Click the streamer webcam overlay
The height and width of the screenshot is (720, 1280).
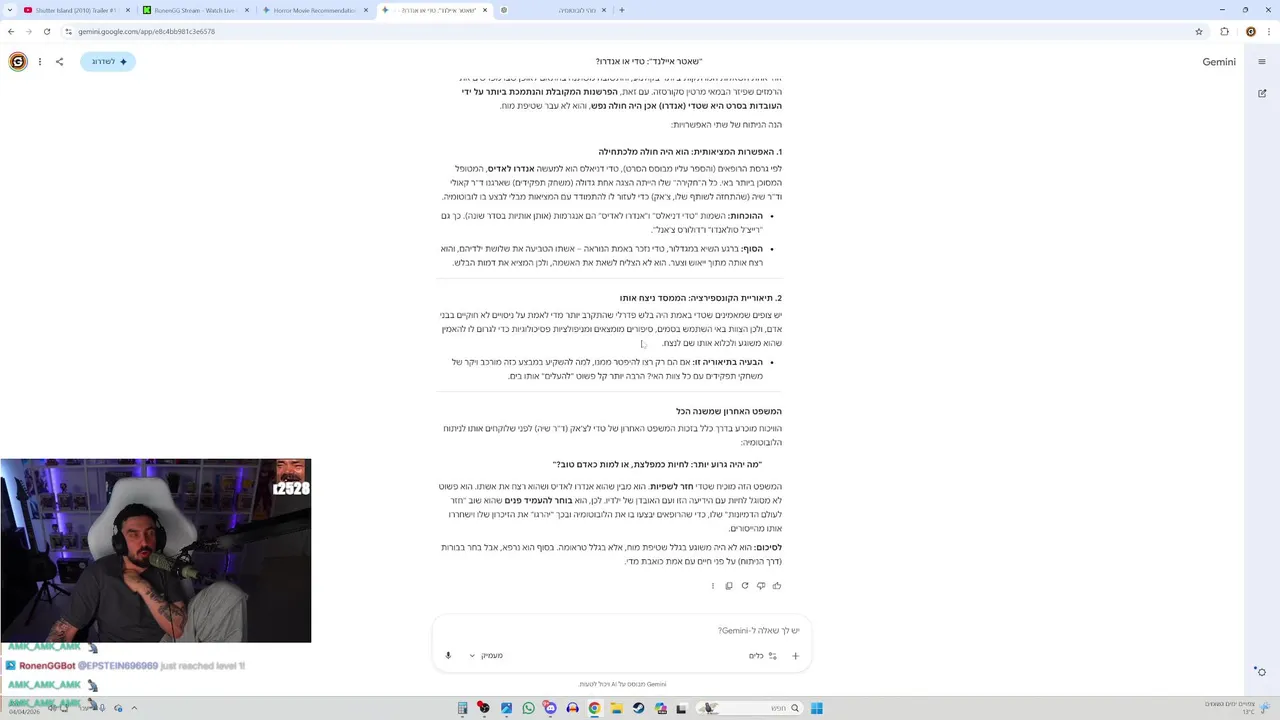tap(156, 551)
